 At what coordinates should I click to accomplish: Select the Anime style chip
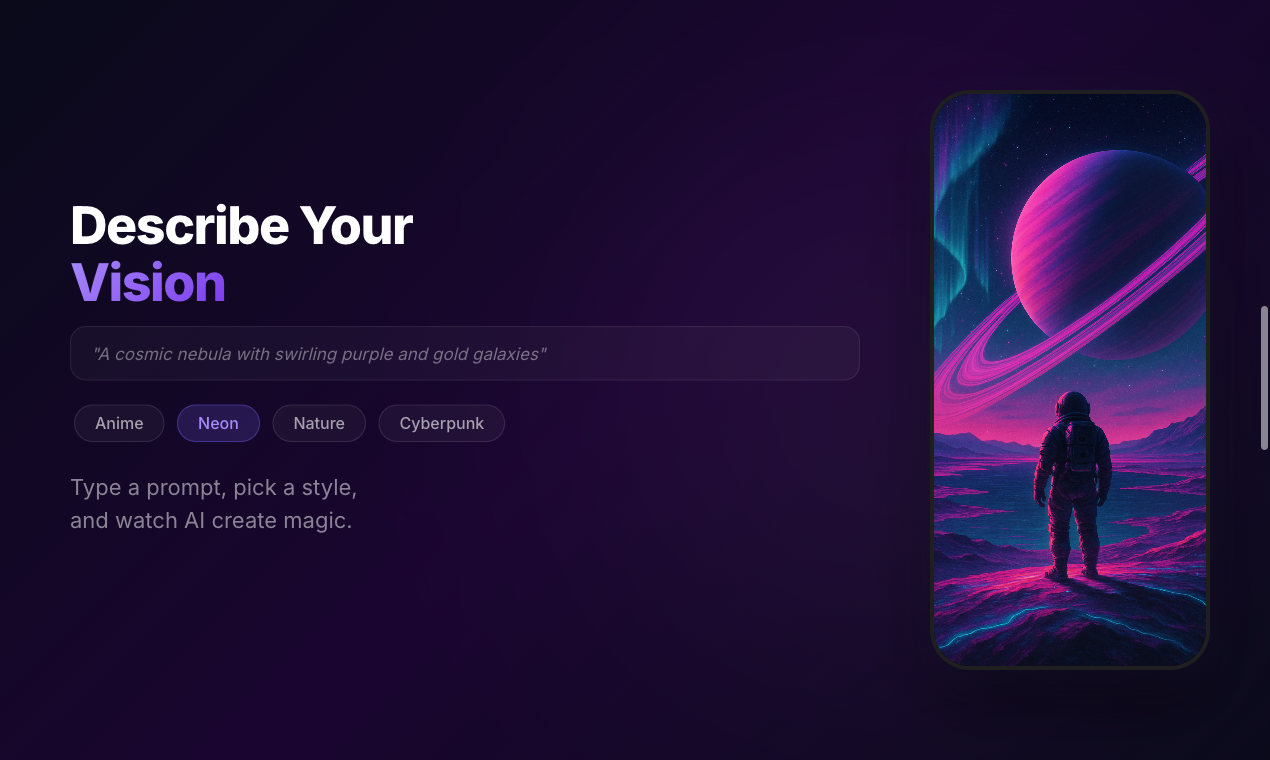(119, 423)
